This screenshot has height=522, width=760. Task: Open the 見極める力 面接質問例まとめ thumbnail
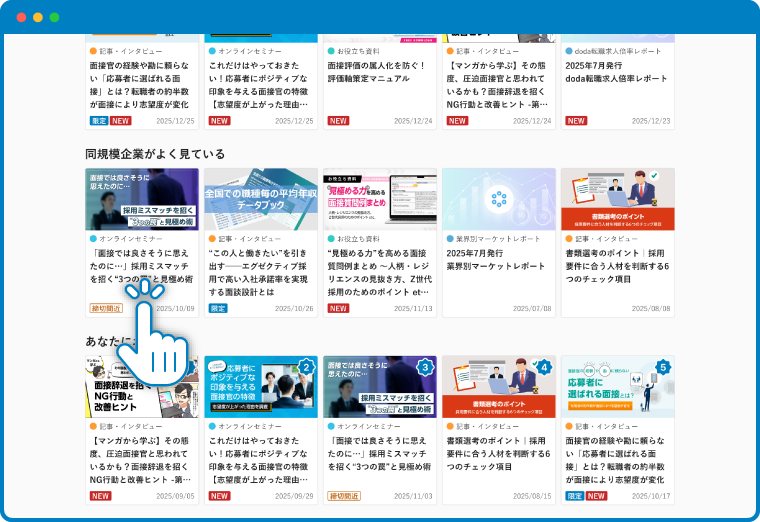pyautogui.click(x=379, y=199)
